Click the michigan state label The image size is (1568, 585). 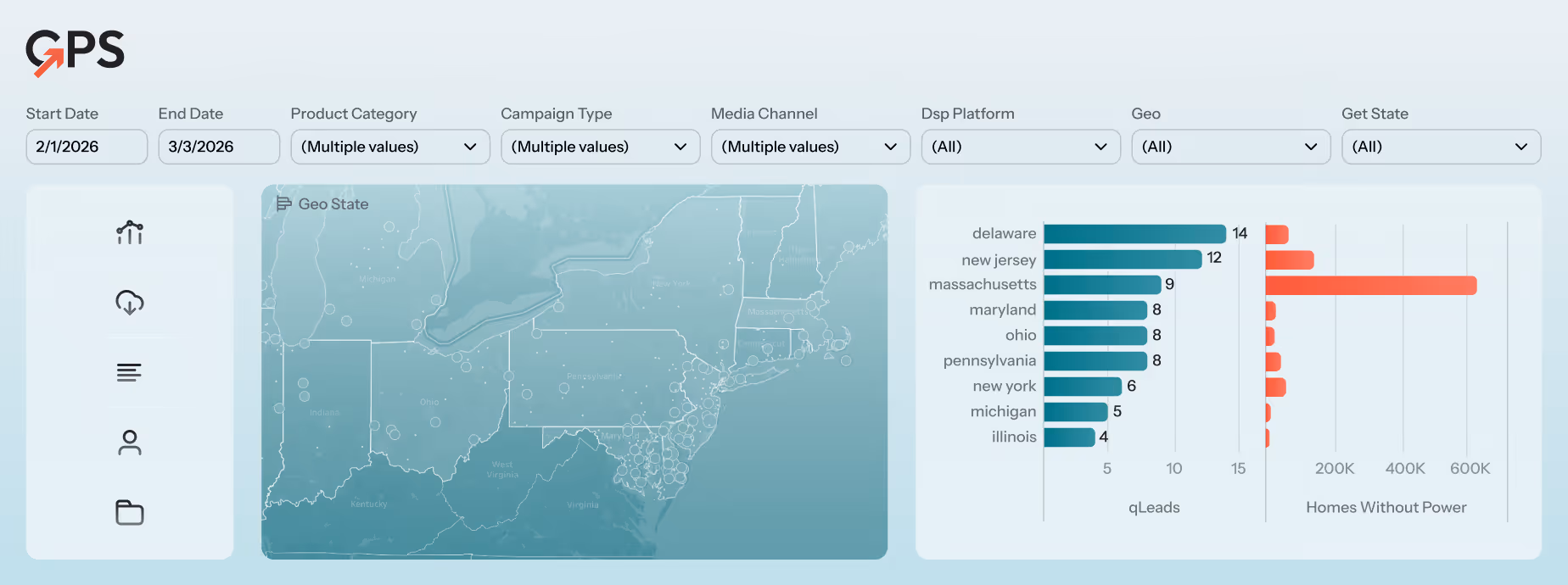[1003, 411]
